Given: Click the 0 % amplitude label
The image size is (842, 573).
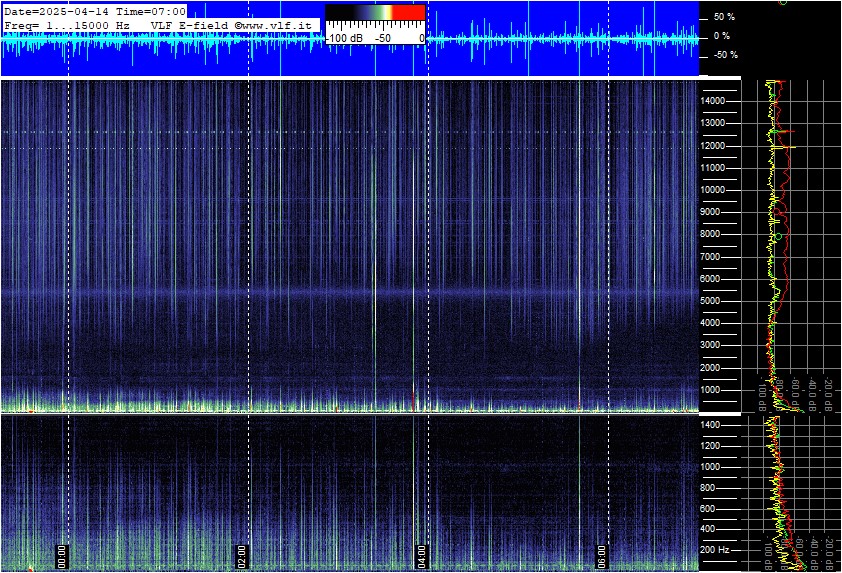Looking at the screenshot, I should pos(722,36).
